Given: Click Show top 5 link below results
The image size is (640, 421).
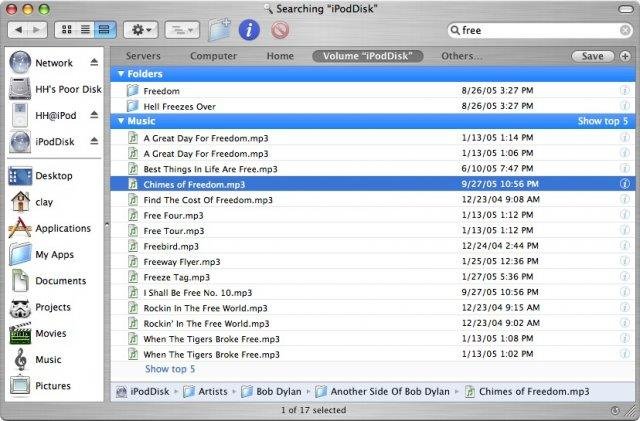Looking at the screenshot, I should click(x=170, y=369).
